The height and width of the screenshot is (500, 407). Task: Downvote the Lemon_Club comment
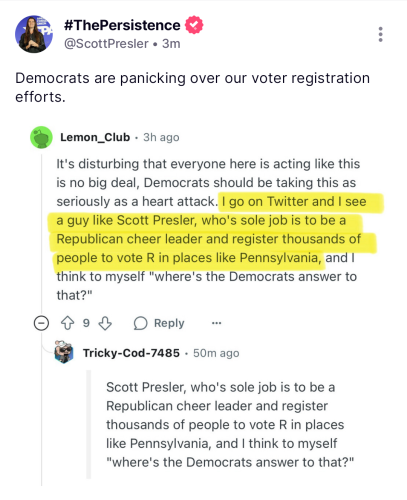(105, 323)
